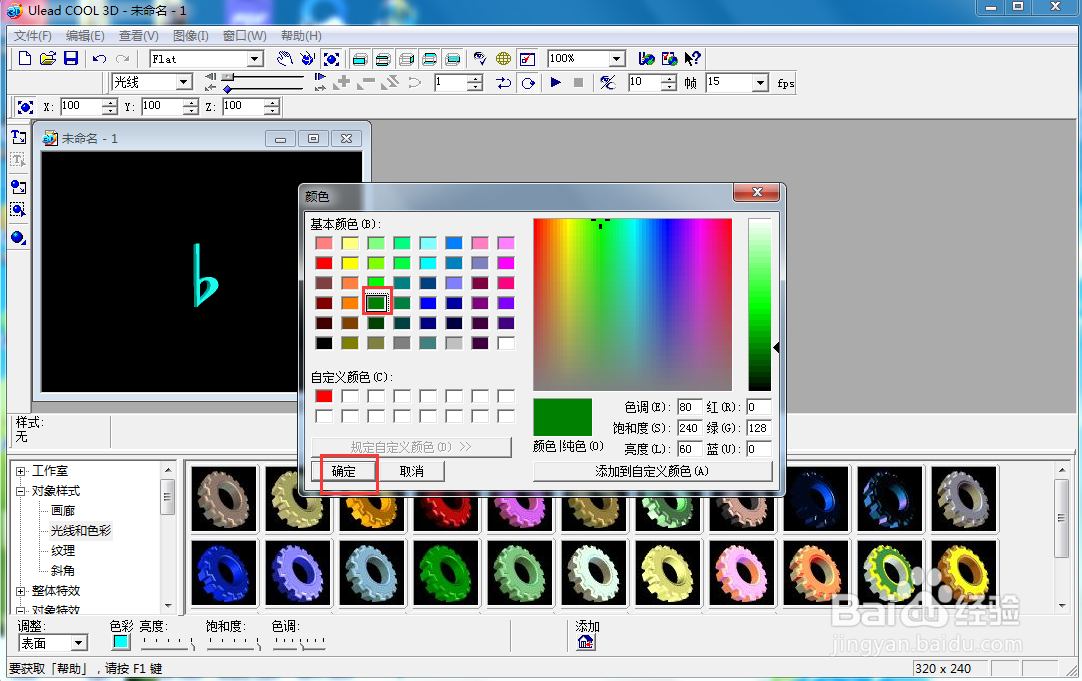Click the Open file folder icon

(48, 59)
